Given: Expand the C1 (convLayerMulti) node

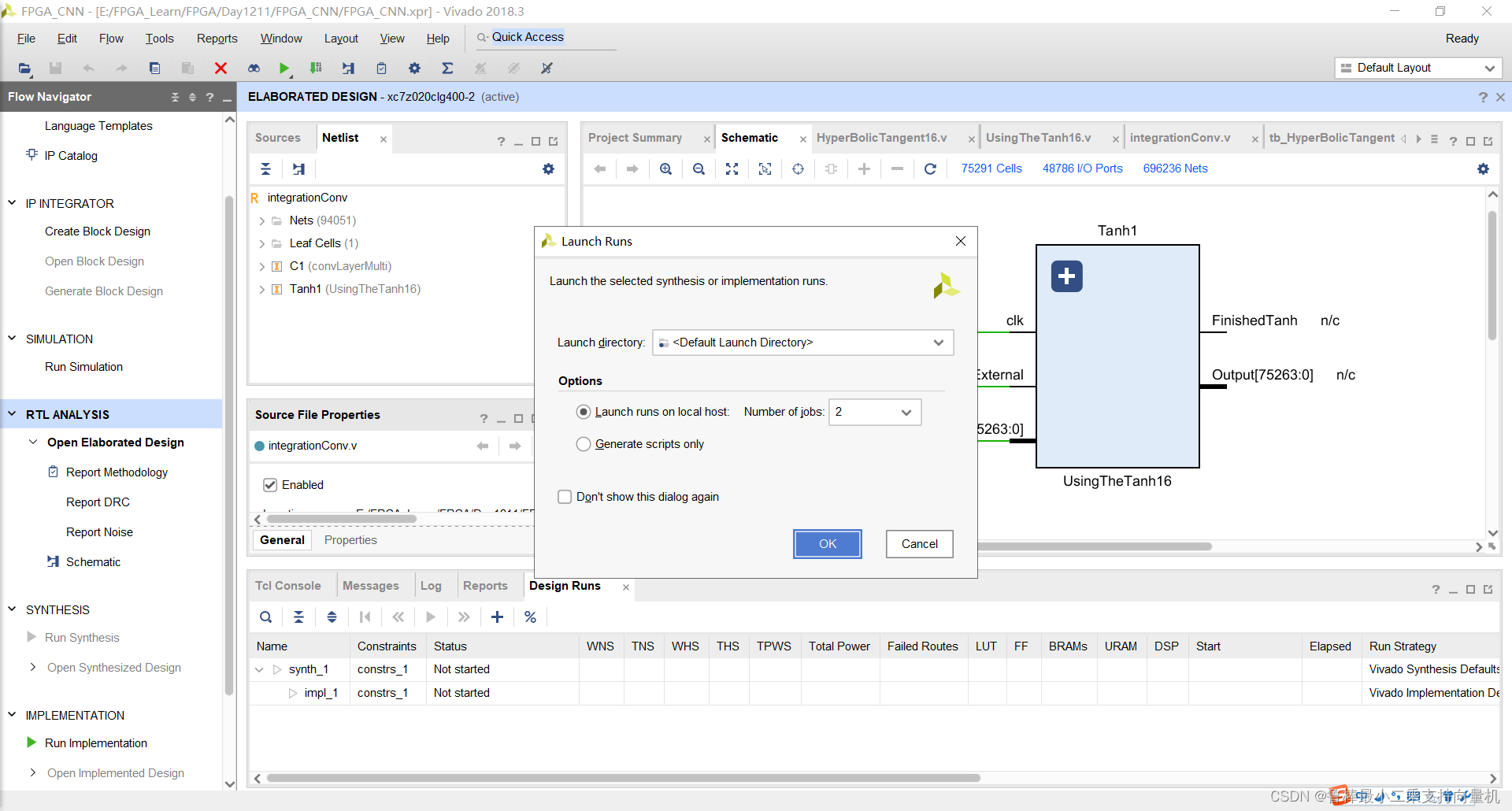Looking at the screenshot, I should coord(261,267).
